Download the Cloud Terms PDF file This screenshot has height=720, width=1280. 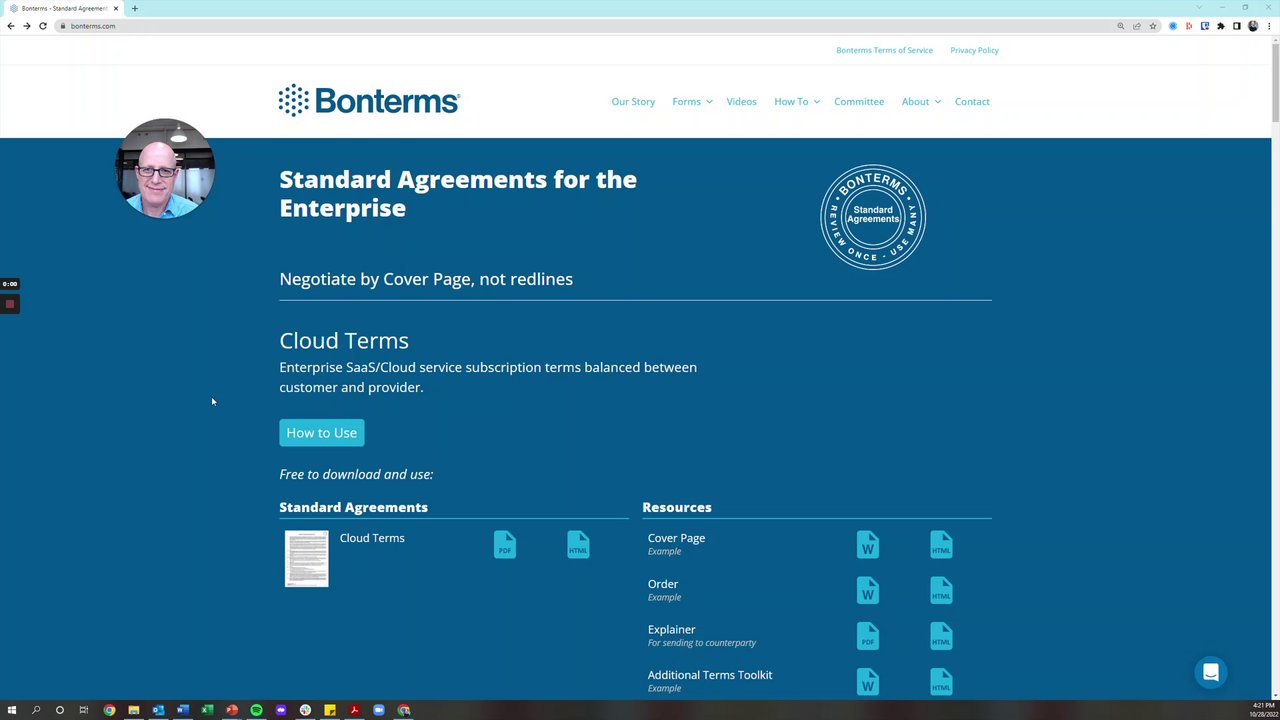pos(504,544)
